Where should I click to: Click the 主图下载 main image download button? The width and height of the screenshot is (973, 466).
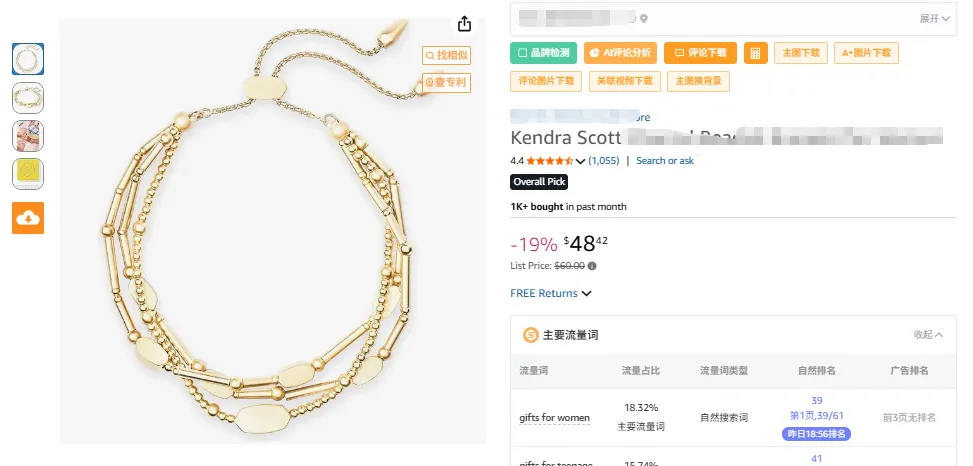800,53
